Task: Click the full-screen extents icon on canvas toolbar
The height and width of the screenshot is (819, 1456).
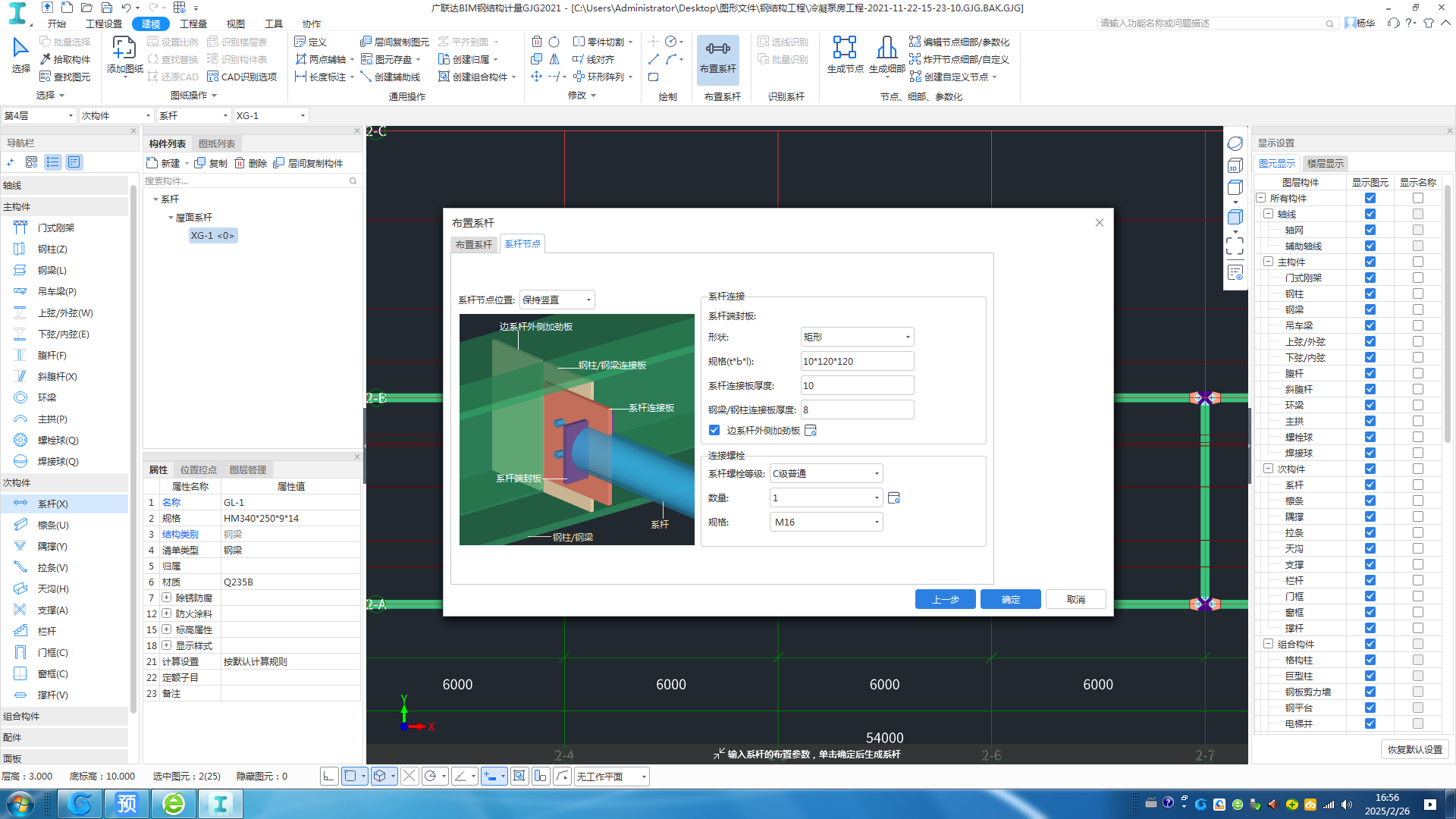Action: (x=1235, y=246)
